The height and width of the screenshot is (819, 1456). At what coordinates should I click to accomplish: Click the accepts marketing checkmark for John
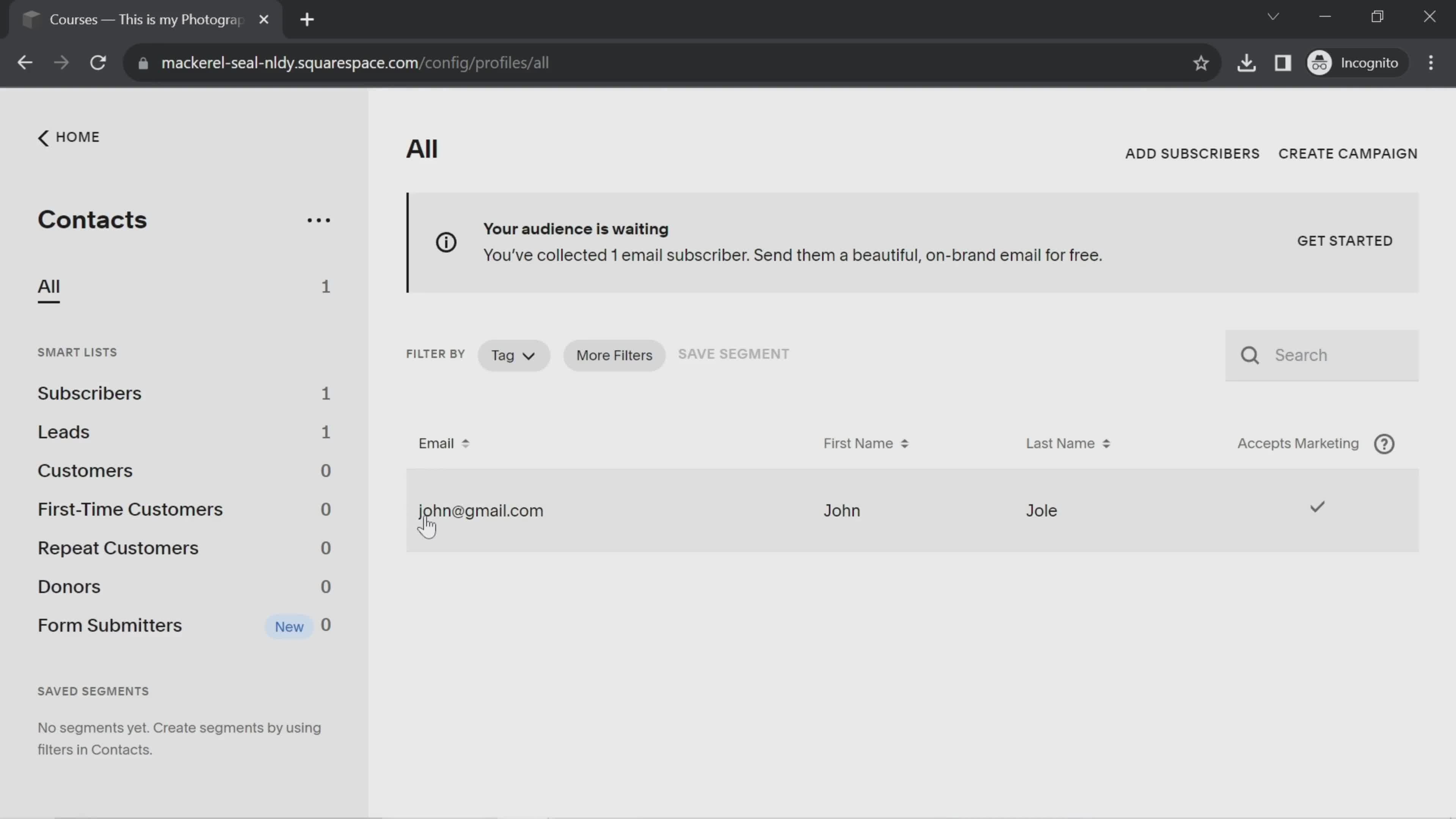point(1318,507)
